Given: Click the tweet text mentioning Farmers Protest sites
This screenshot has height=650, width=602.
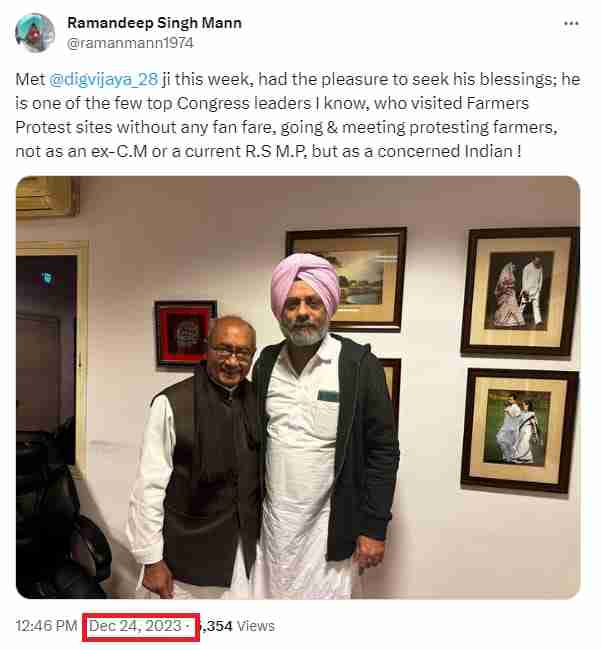Looking at the screenshot, I should tap(298, 115).
